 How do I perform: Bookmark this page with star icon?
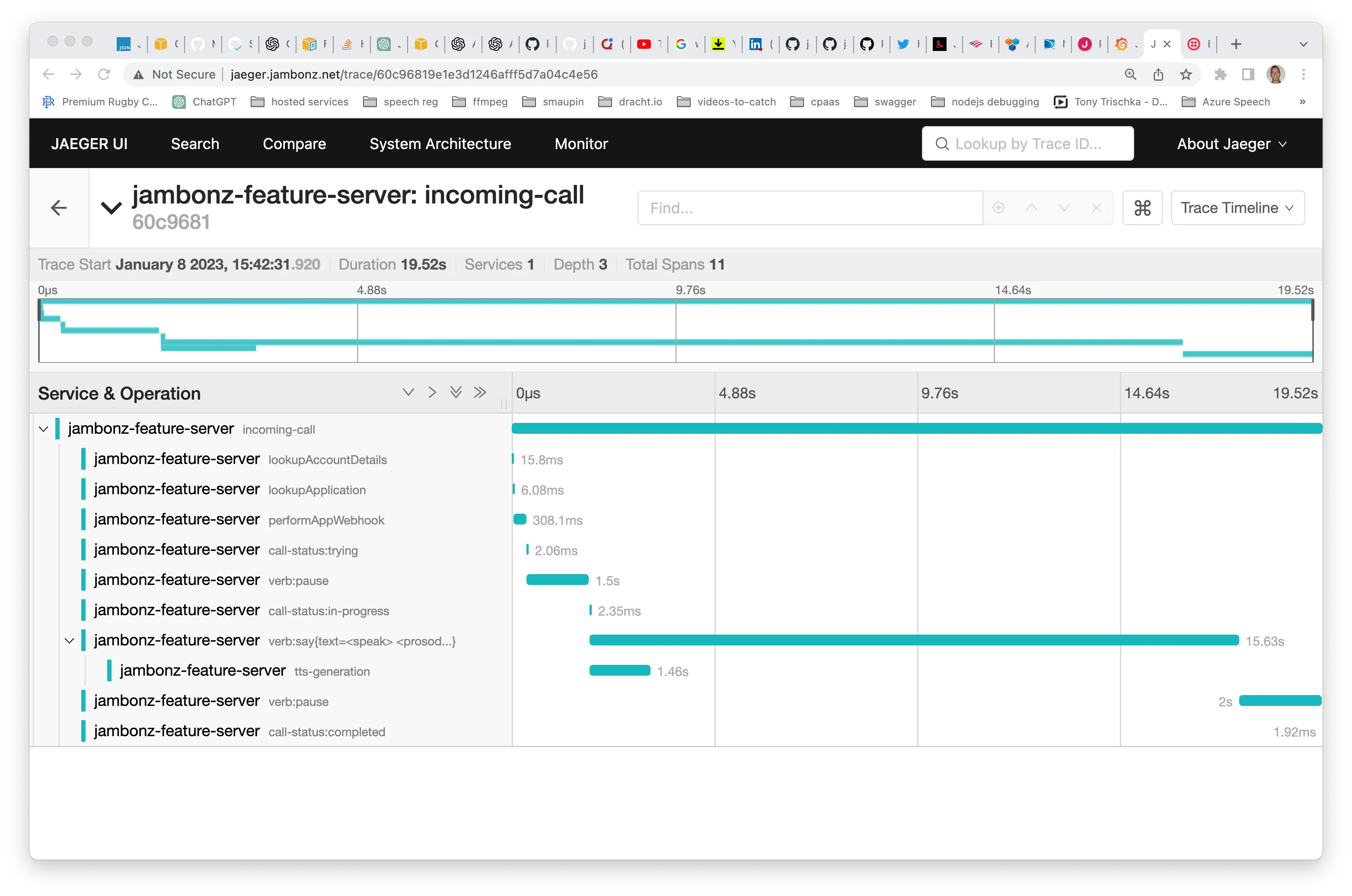[x=1186, y=74]
